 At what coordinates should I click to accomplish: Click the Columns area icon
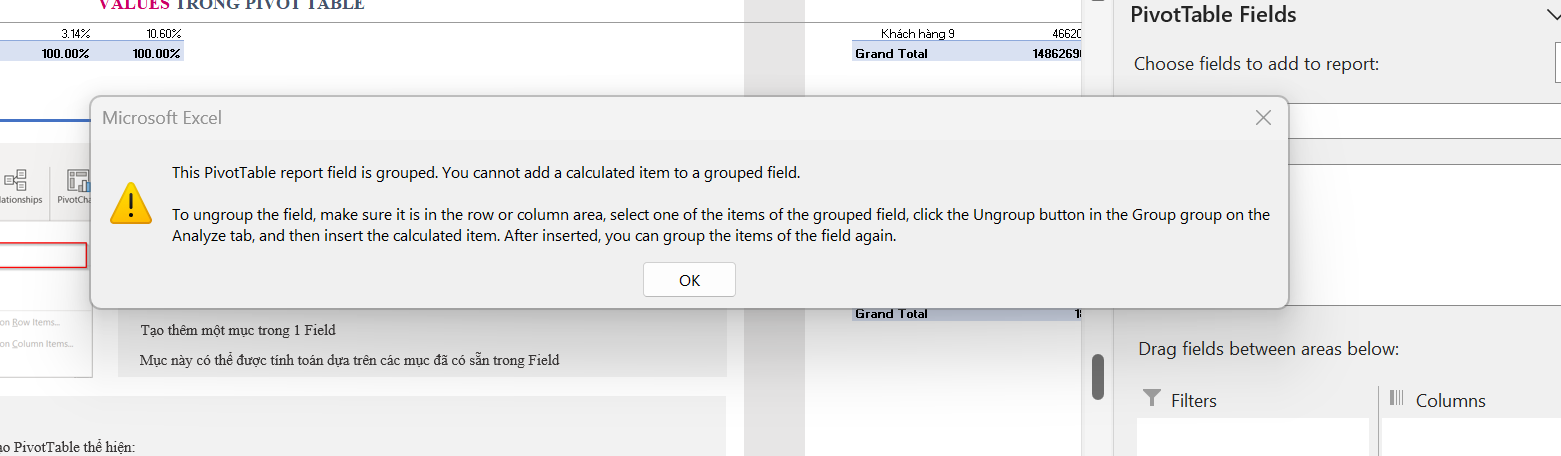[x=1397, y=399]
